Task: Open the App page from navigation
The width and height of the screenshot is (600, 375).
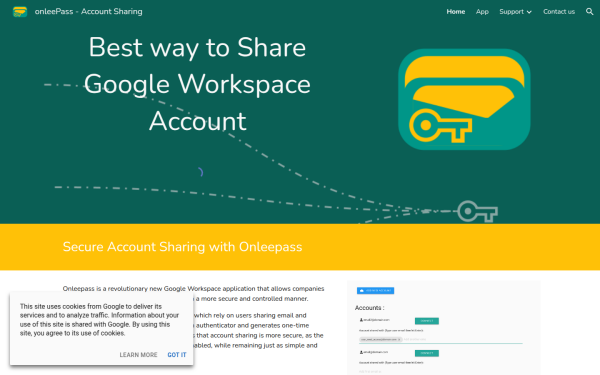Action: 482,11
